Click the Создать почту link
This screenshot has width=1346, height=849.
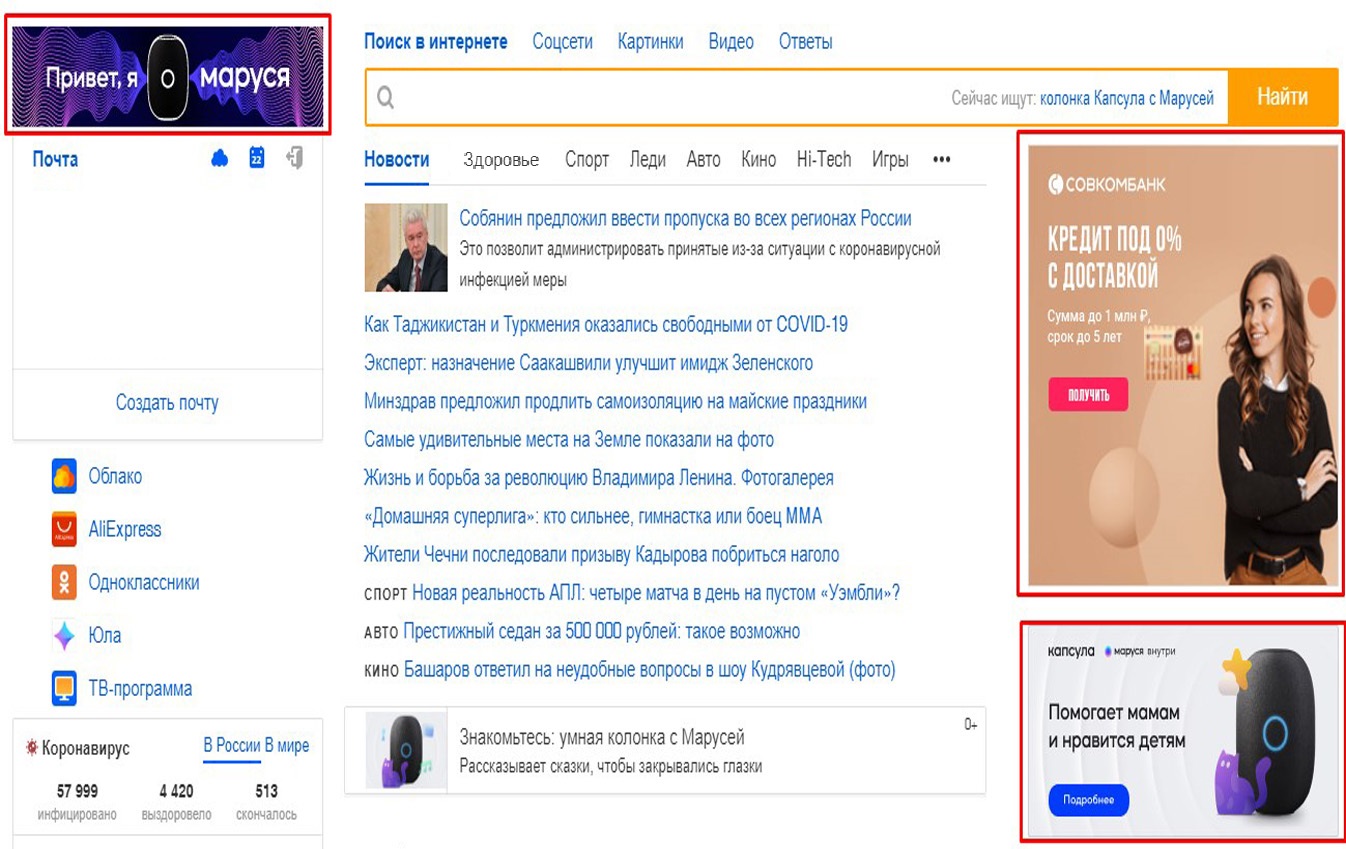[167, 403]
